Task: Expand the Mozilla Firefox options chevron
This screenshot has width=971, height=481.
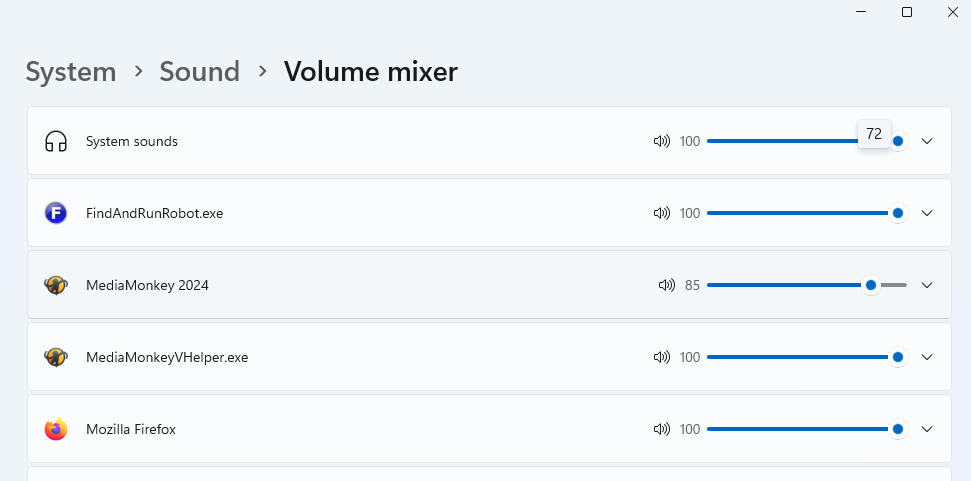Action: (927, 429)
